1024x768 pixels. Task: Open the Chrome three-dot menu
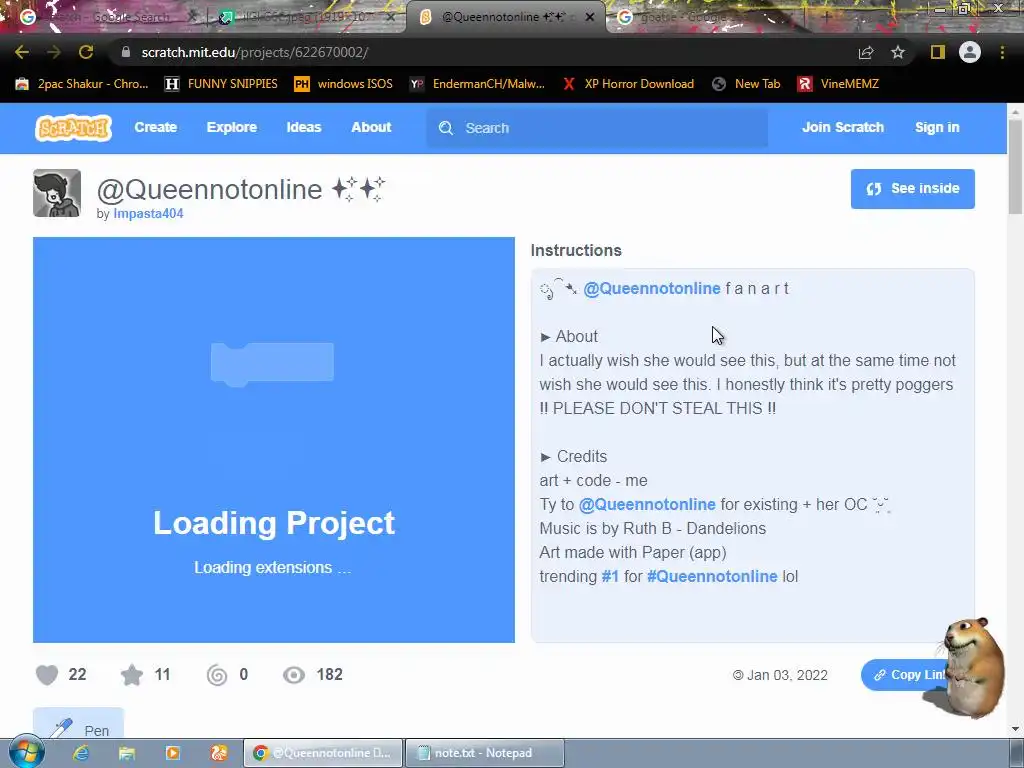point(1002,52)
